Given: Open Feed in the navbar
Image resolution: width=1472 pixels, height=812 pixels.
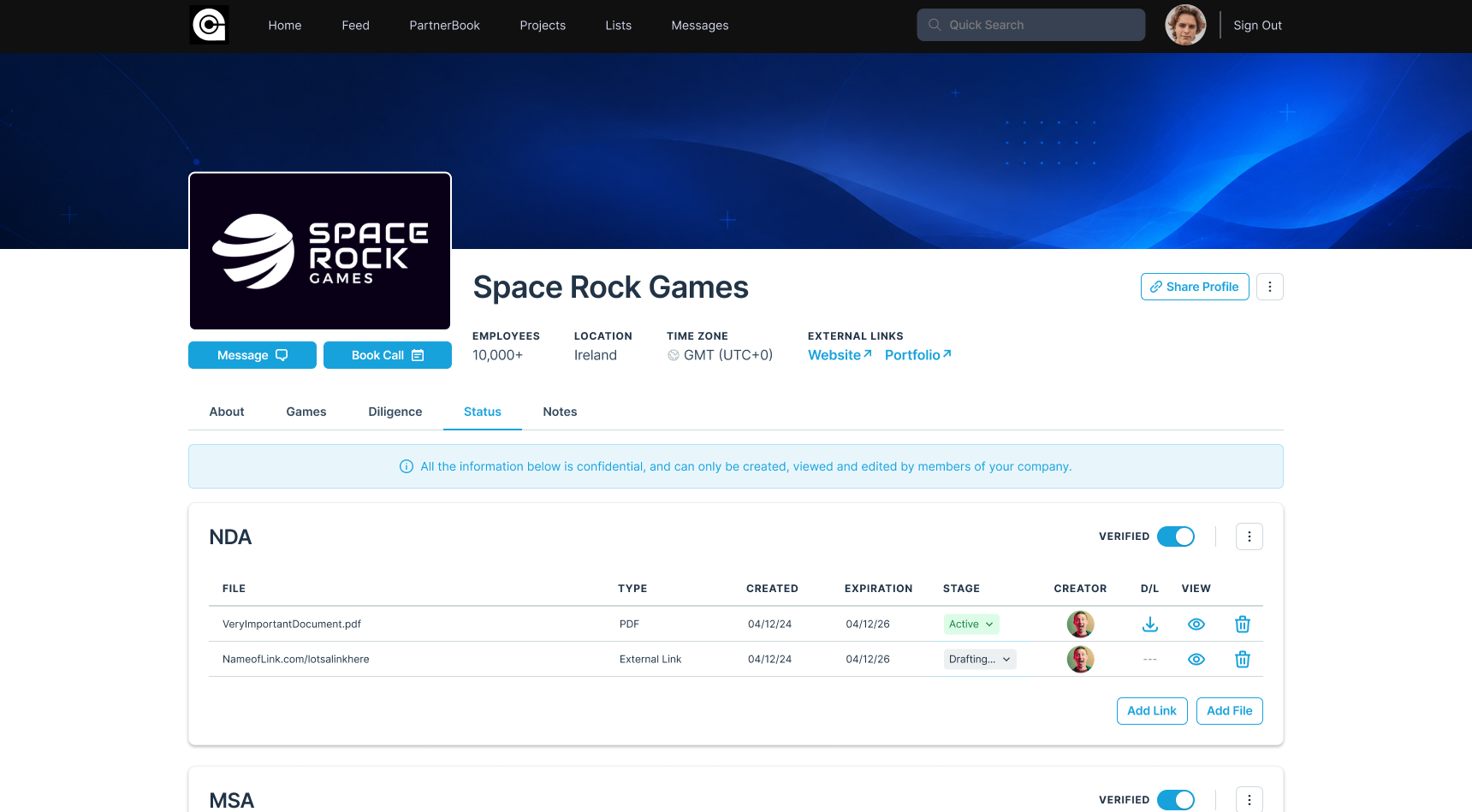Looking at the screenshot, I should (356, 26).
